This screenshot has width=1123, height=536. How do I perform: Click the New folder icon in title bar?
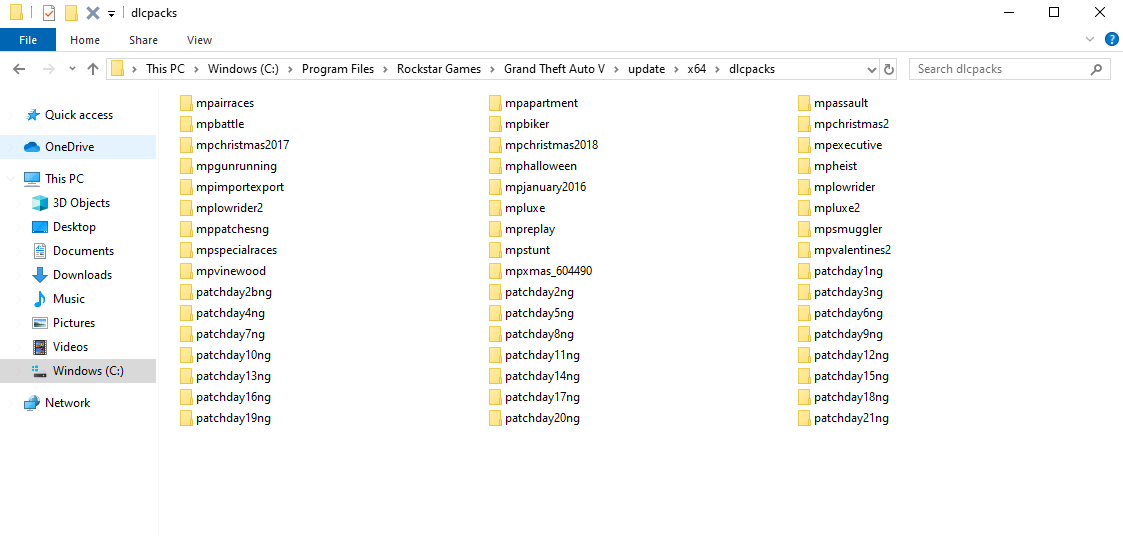click(x=71, y=12)
